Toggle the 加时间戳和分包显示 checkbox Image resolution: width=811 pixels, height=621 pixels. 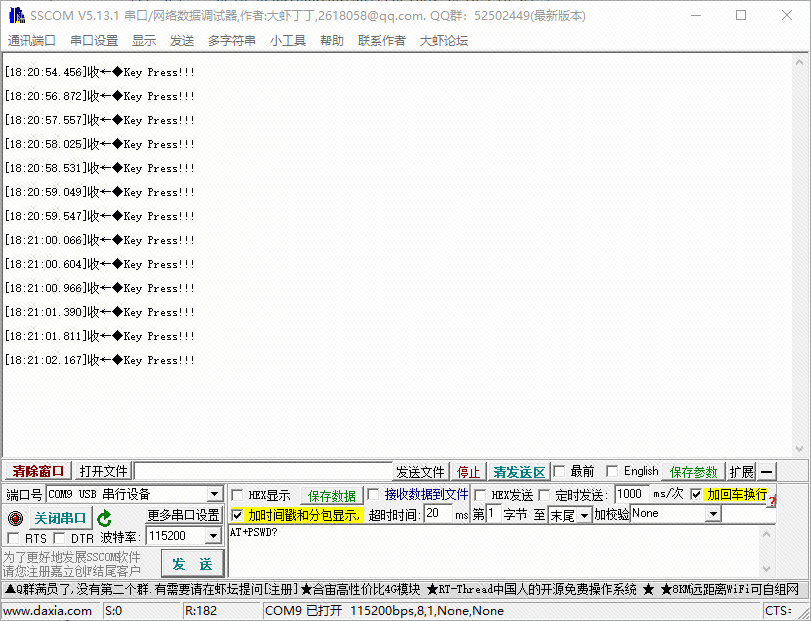237,515
